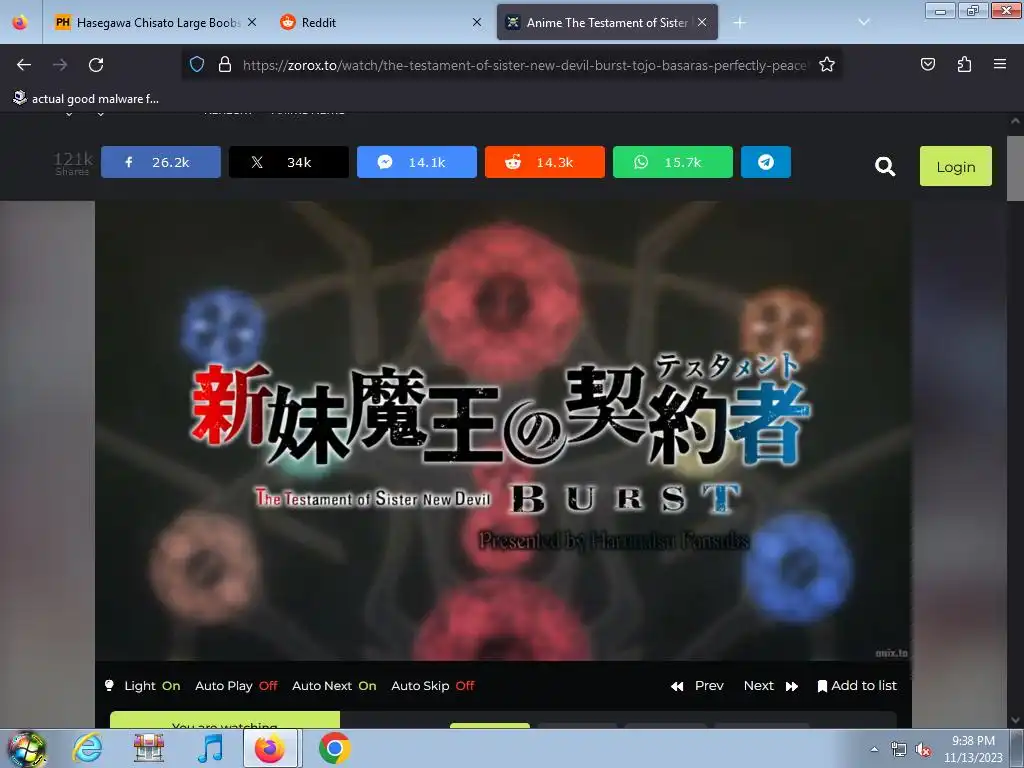Open the archive app on the taskbar
This screenshot has height=768, width=1024.
click(149, 748)
